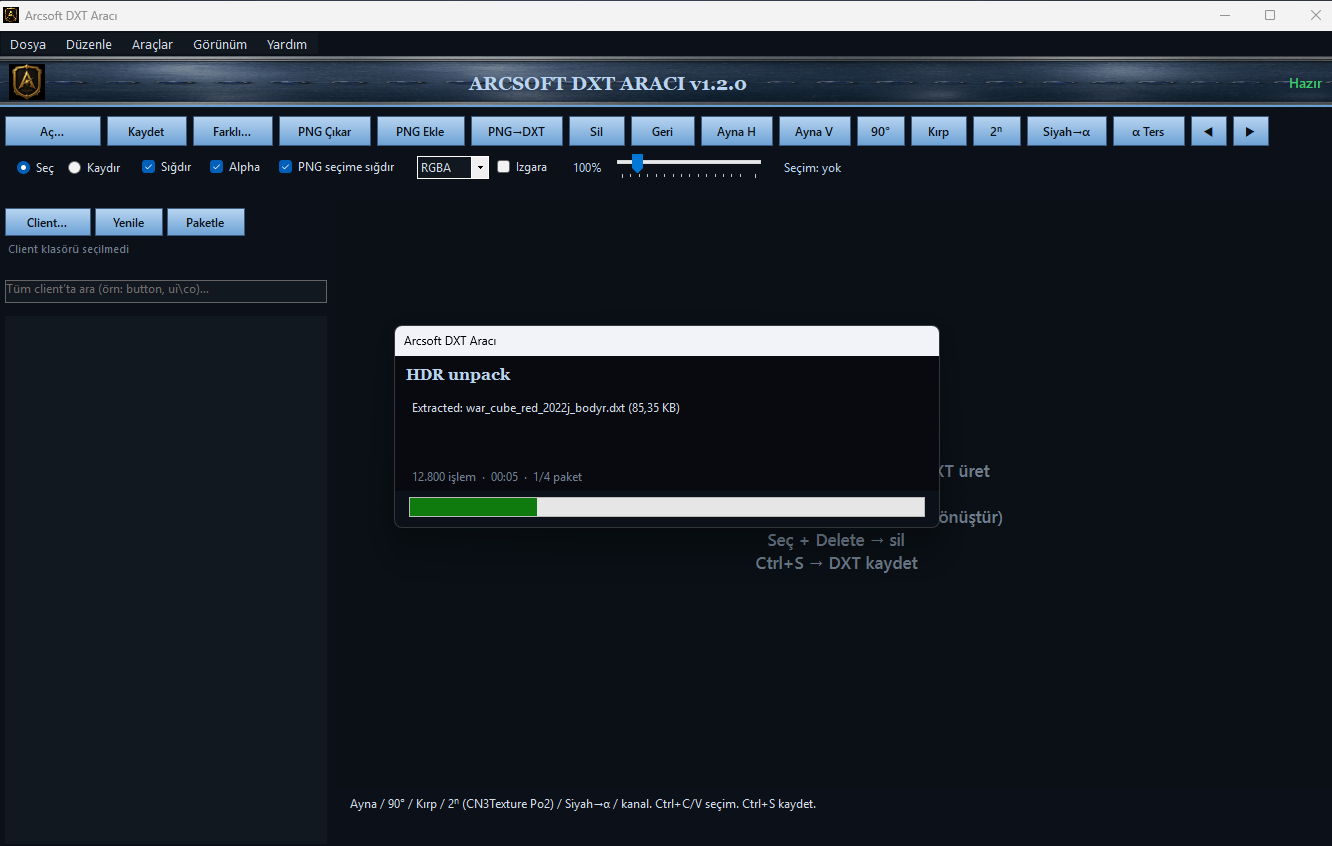The height and width of the screenshot is (846, 1332).
Task: Click the α Ters invert button
Action: 1148,131
